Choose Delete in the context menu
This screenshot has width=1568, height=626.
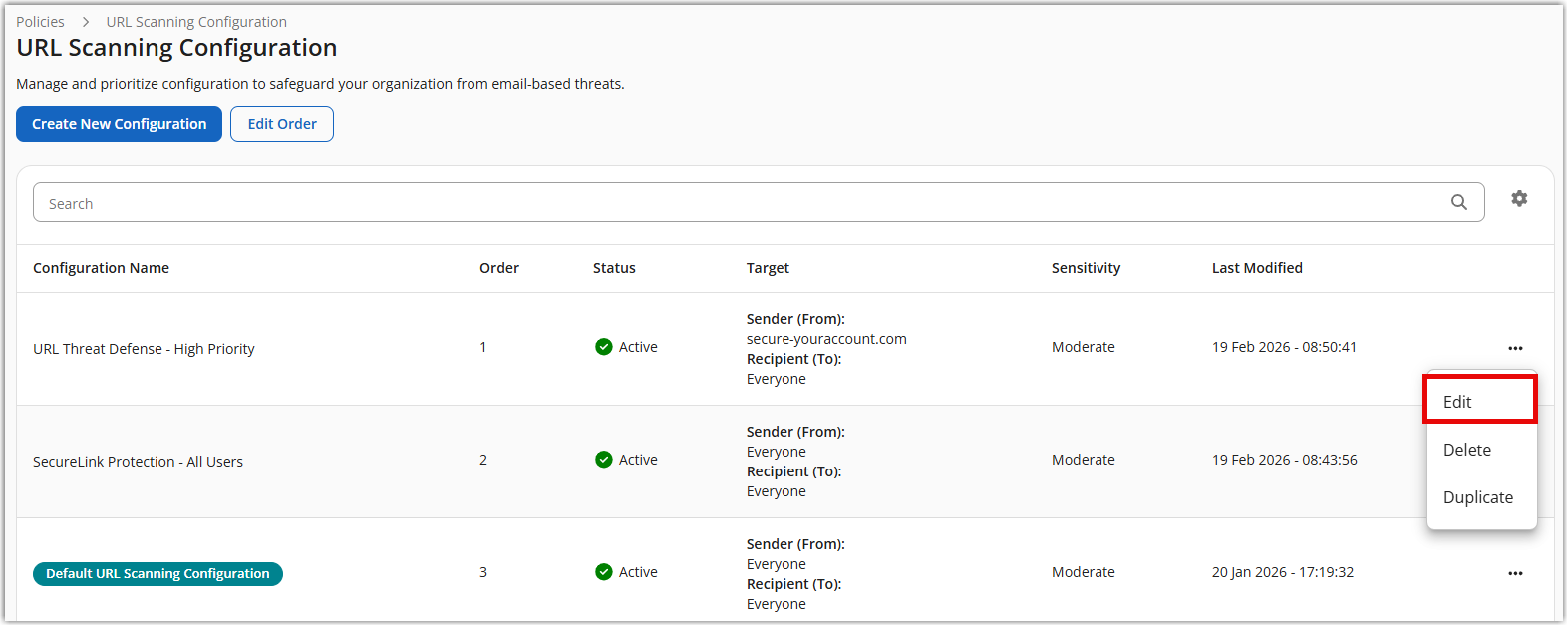tap(1467, 450)
